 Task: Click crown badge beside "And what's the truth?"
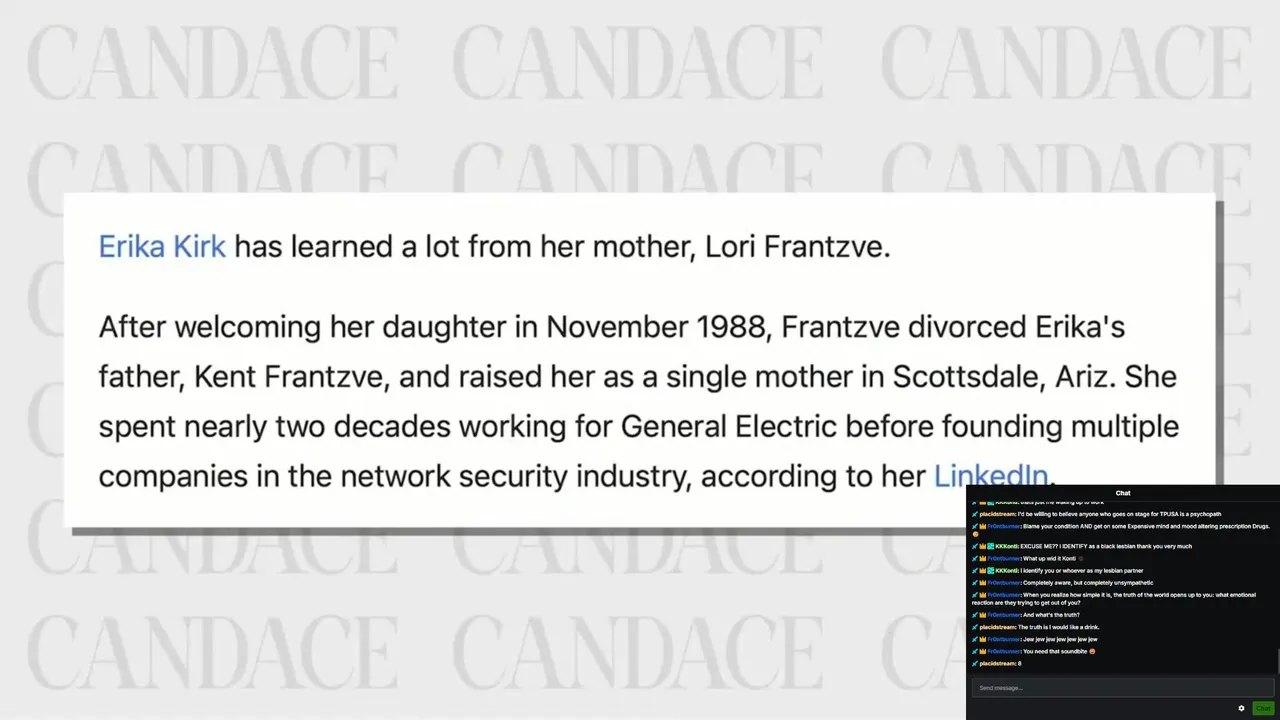[x=983, y=615]
